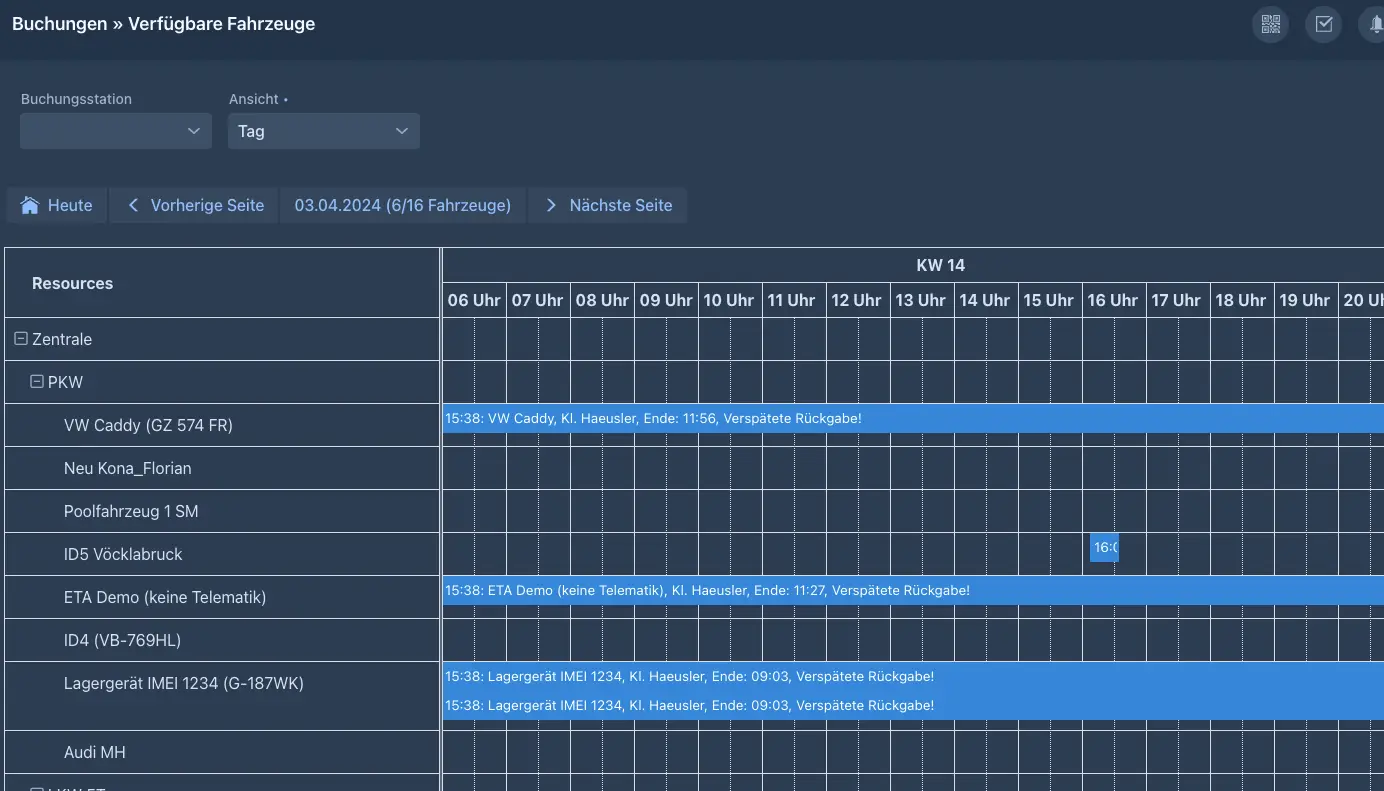Open the Buchungsstation dropdown
The image size is (1384, 791).
116,131
